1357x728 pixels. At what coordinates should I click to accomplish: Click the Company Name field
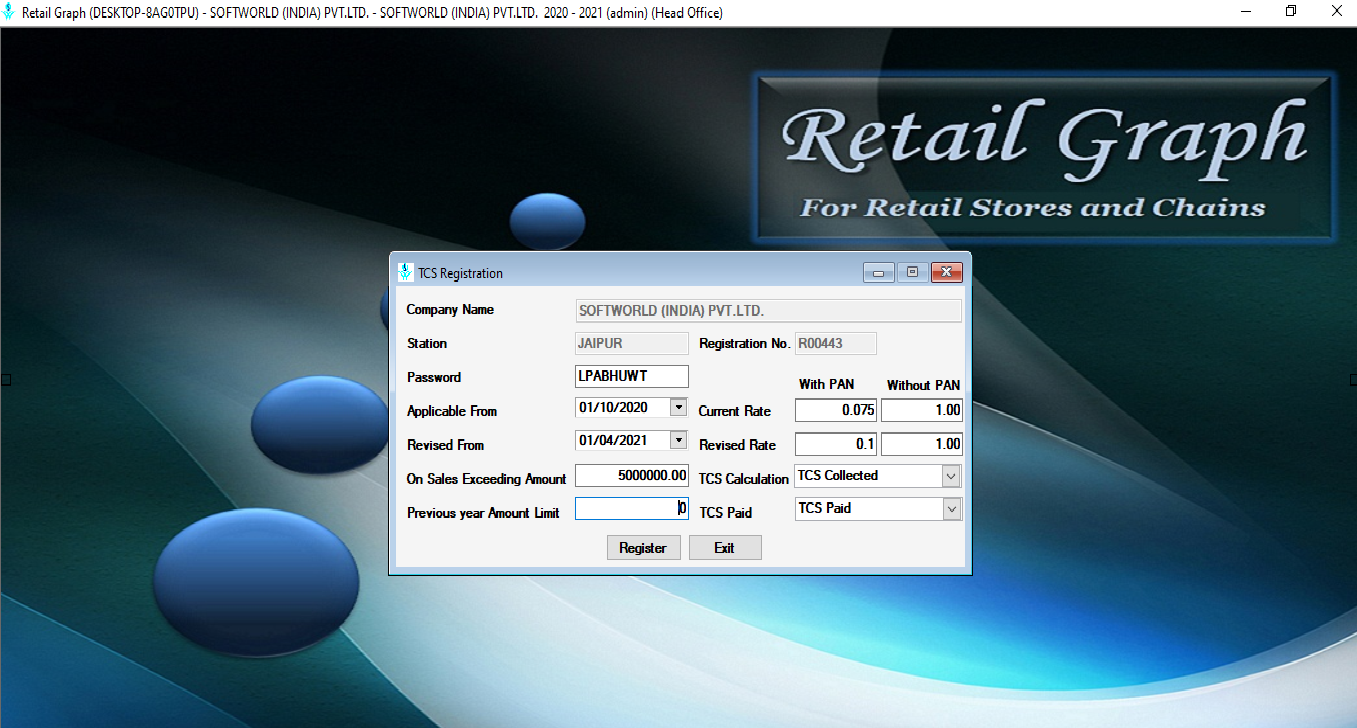(x=769, y=311)
